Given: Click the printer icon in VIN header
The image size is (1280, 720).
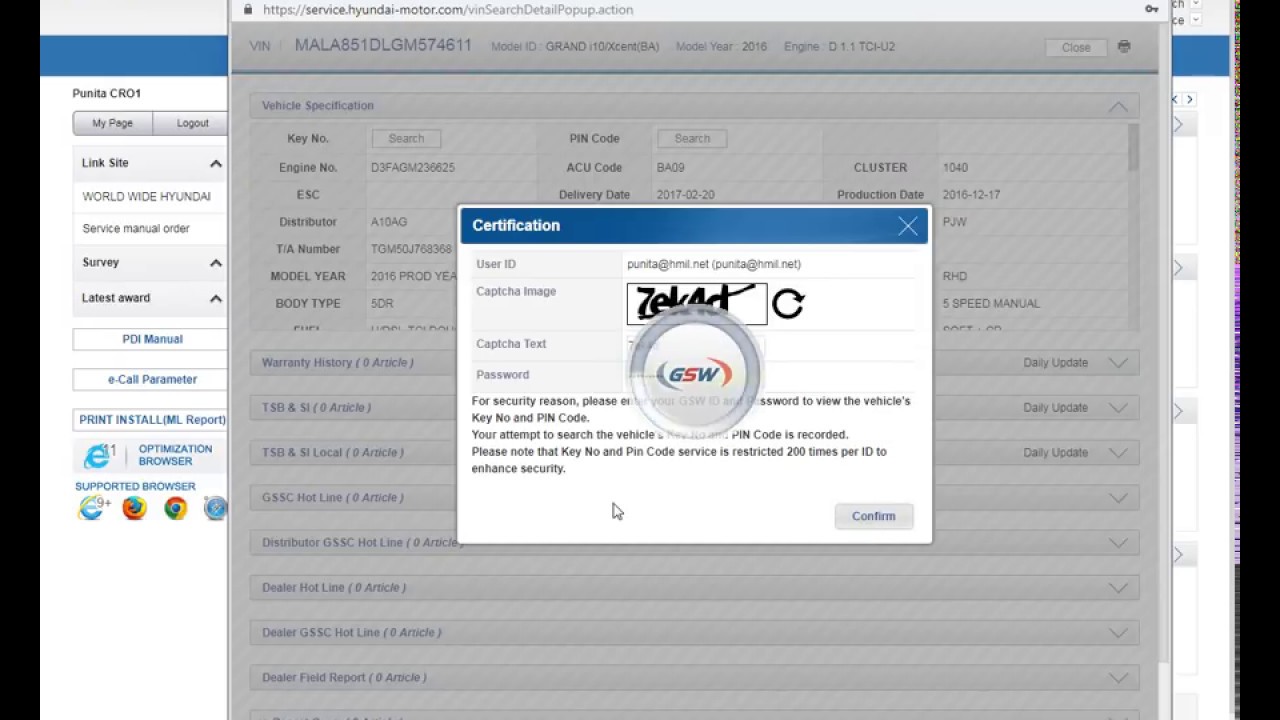Looking at the screenshot, I should pos(1124,47).
